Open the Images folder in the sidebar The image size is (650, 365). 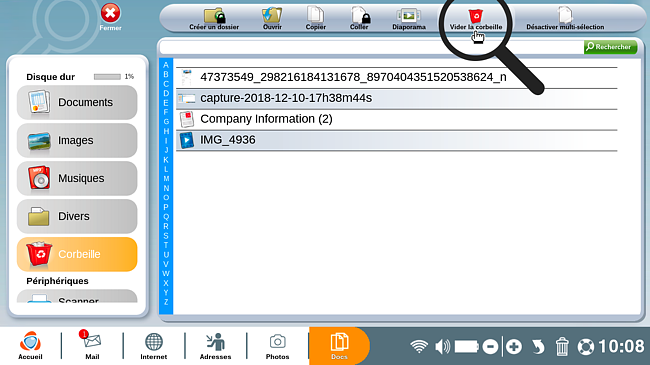[77, 141]
